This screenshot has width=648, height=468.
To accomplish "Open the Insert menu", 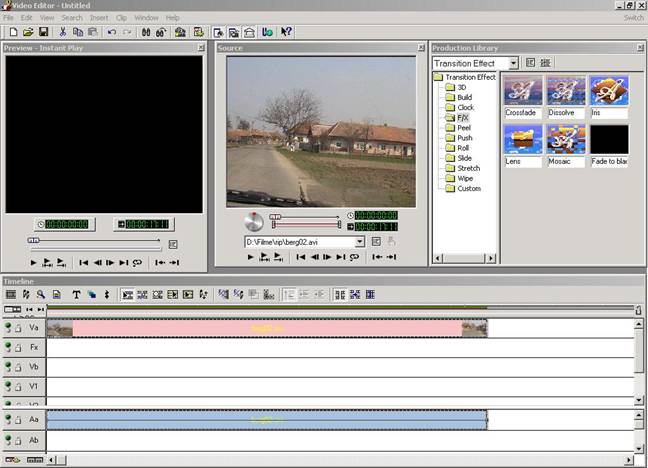I will (x=99, y=18).
